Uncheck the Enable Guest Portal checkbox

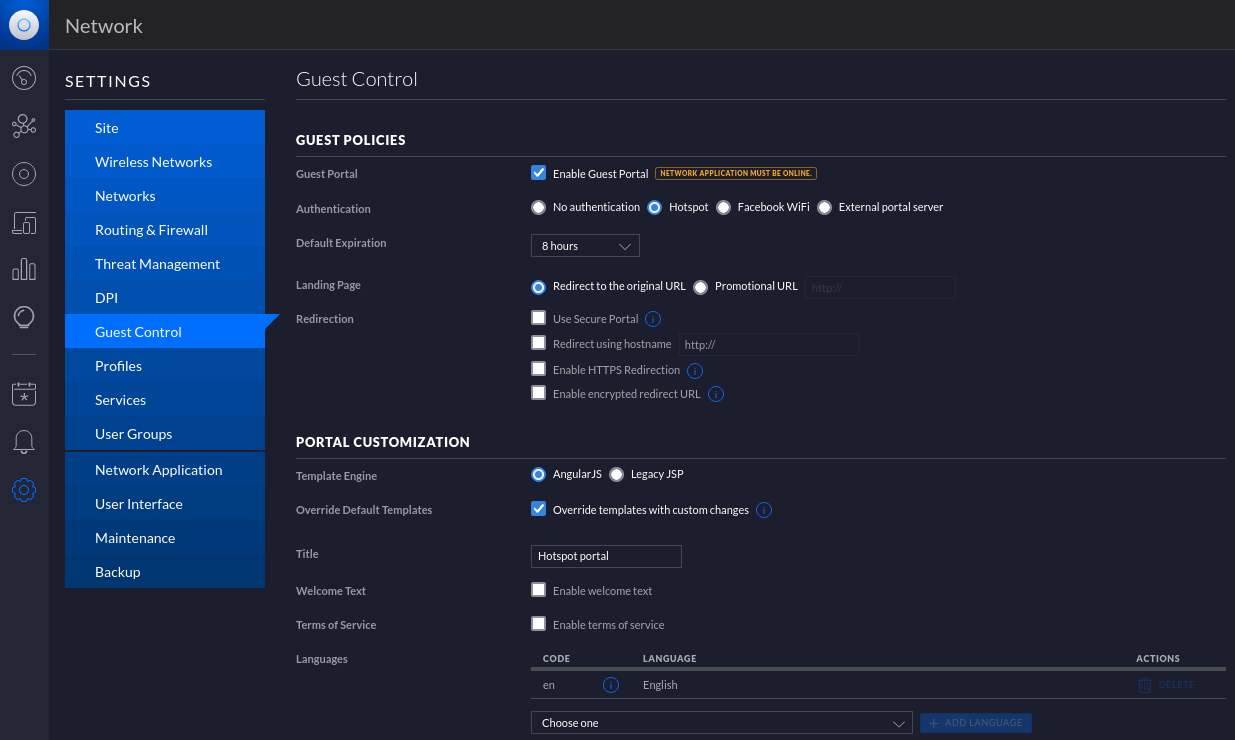[x=538, y=173]
